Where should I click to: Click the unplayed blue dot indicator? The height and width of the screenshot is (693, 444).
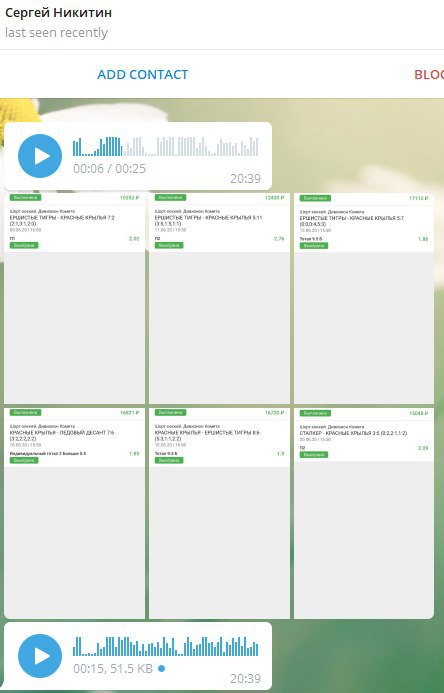pos(162,668)
